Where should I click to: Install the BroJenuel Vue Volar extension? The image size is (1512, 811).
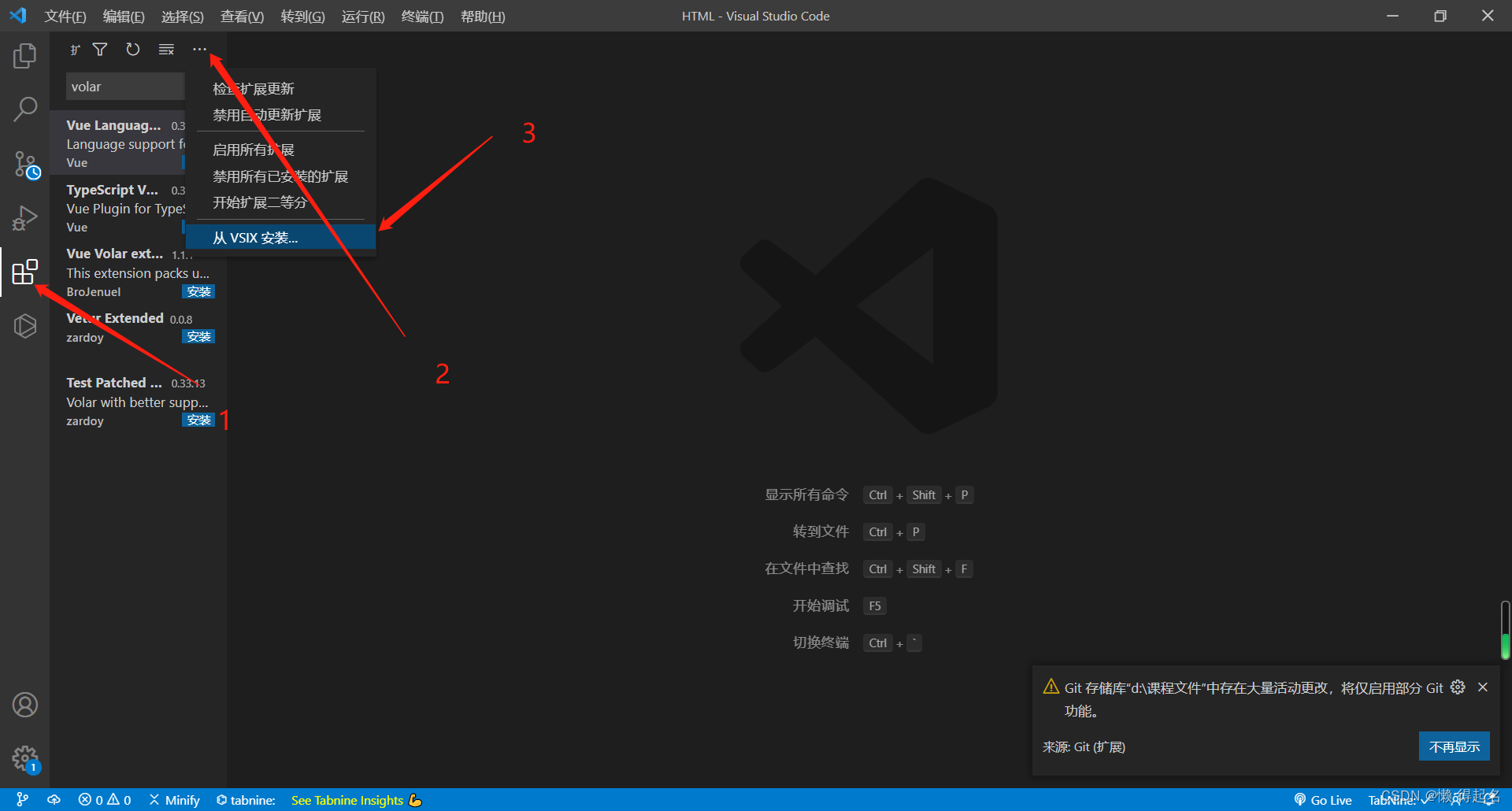pyautogui.click(x=198, y=291)
